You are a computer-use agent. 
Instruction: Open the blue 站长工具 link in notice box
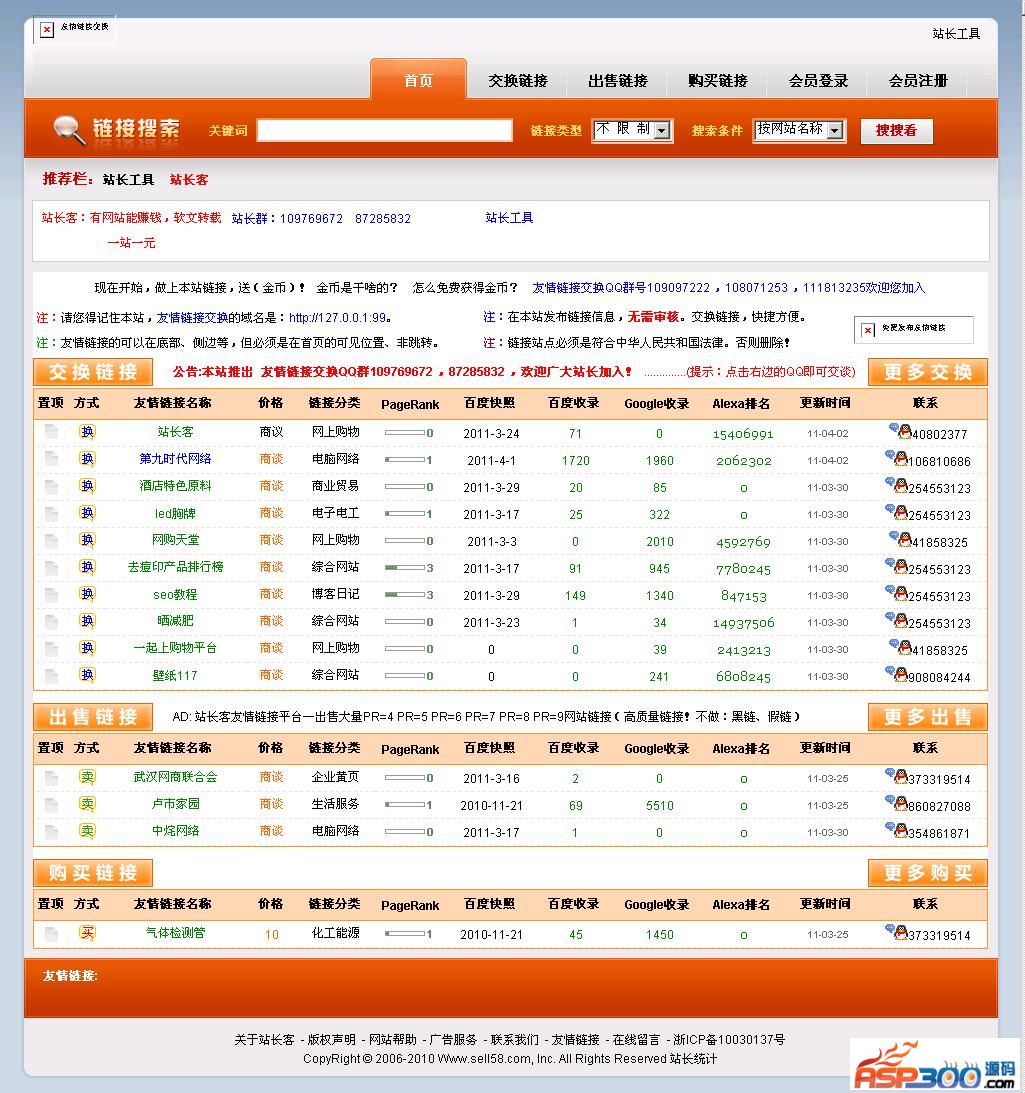click(509, 218)
